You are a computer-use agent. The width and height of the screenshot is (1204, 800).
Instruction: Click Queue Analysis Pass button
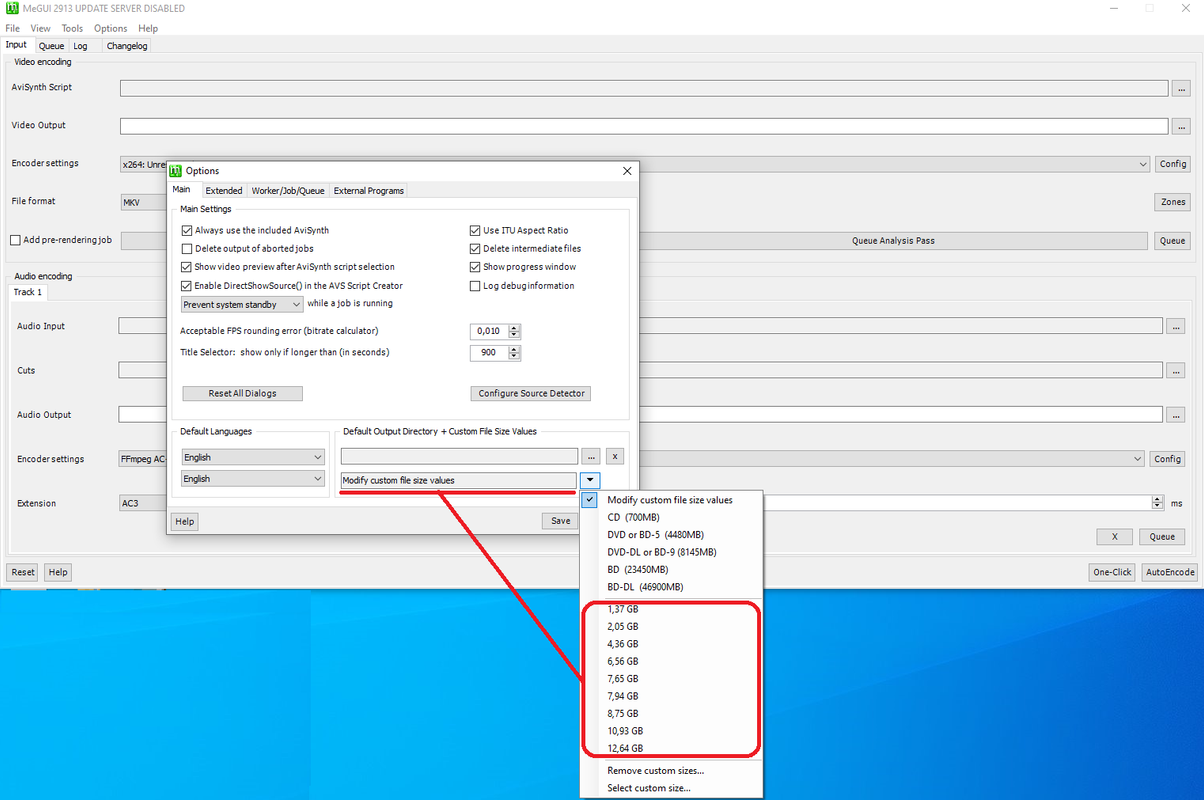(893, 241)
